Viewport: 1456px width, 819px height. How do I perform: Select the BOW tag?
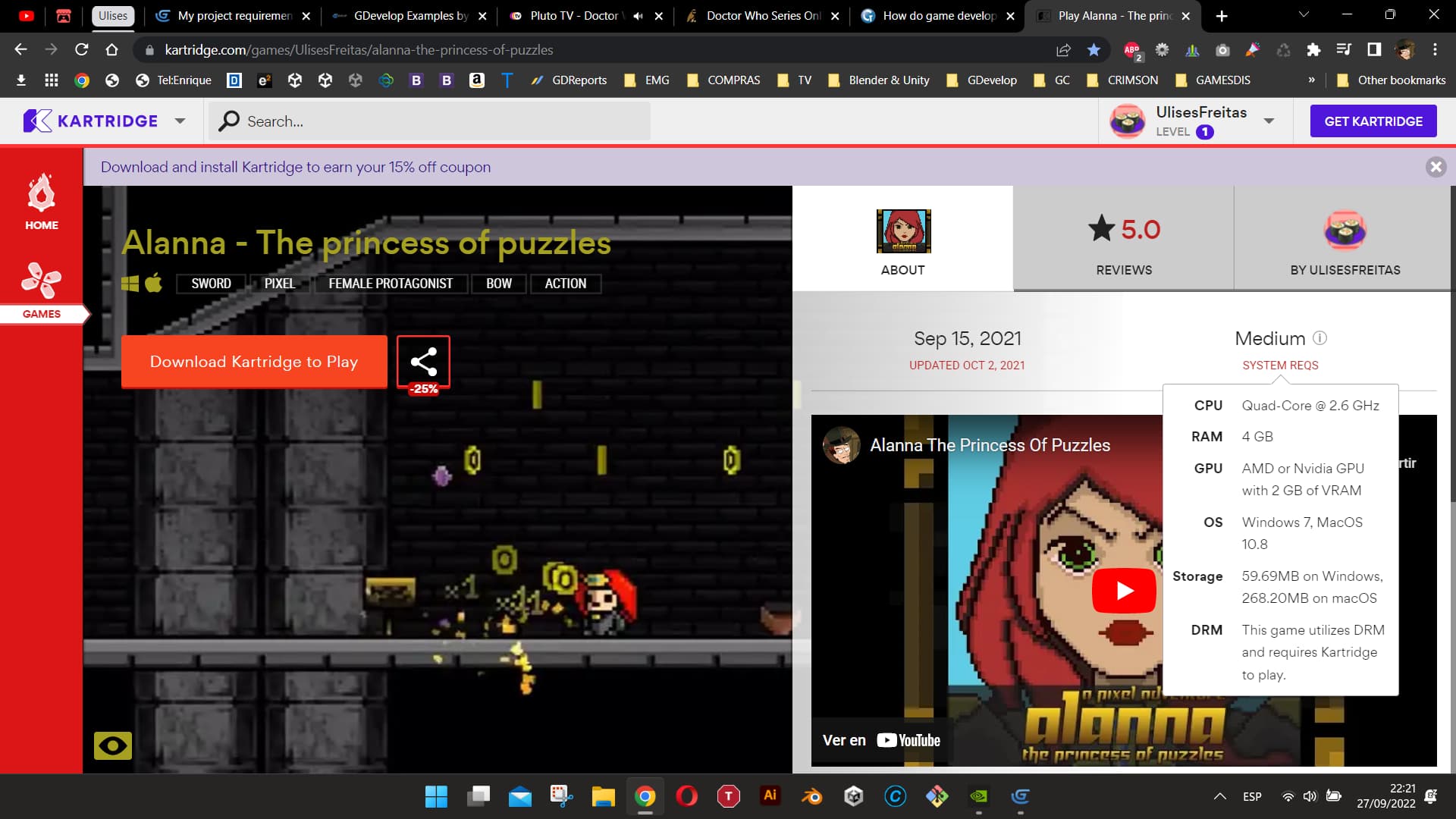click(x=499, y=284)
